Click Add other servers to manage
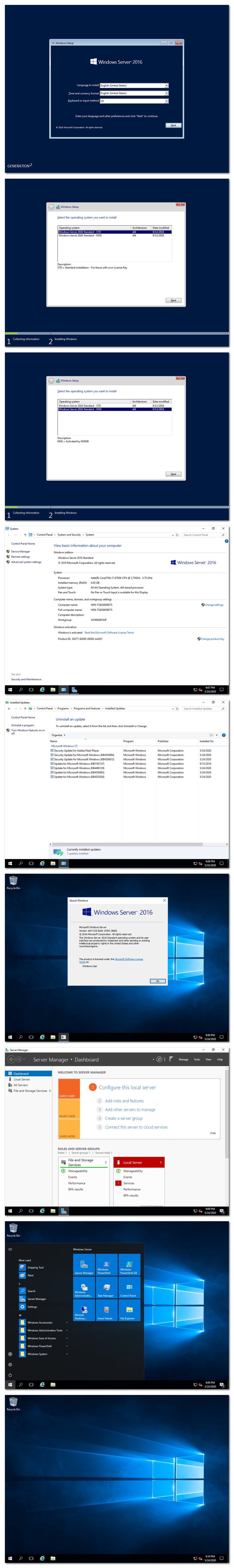234x1568 pixels. pos(130,1110)
